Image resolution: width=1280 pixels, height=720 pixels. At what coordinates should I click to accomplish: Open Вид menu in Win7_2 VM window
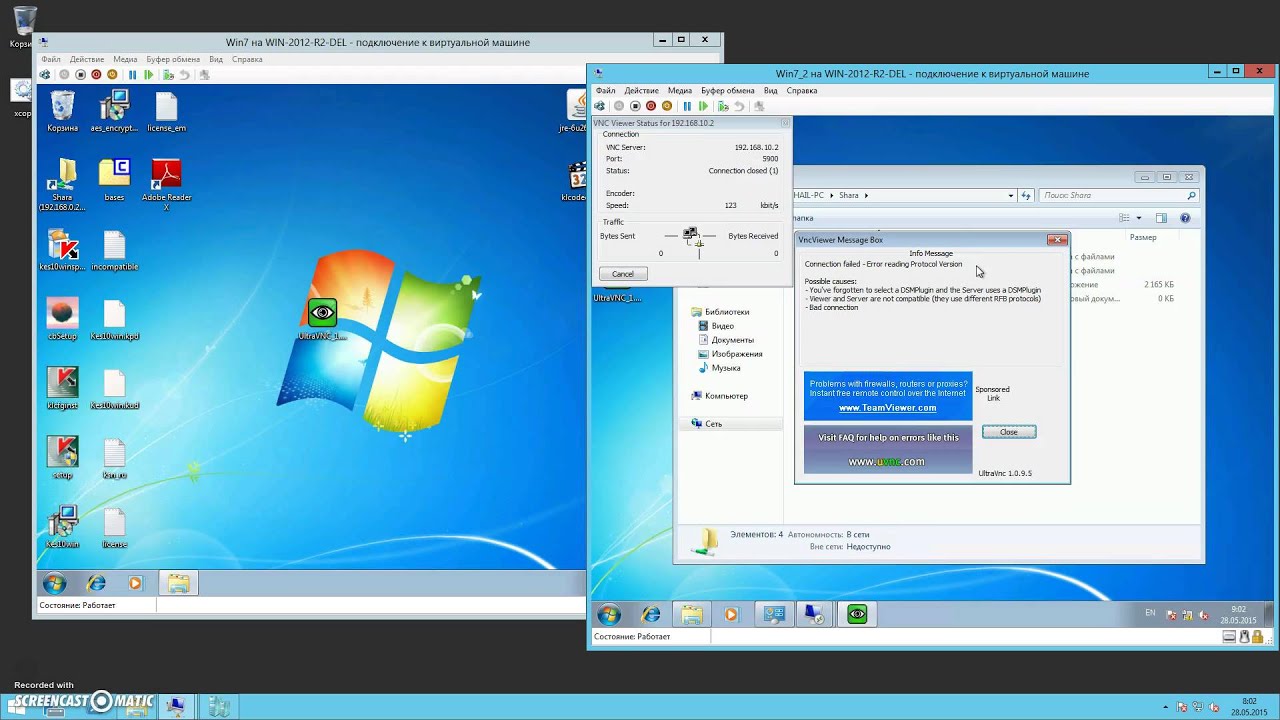coord(770,90)
